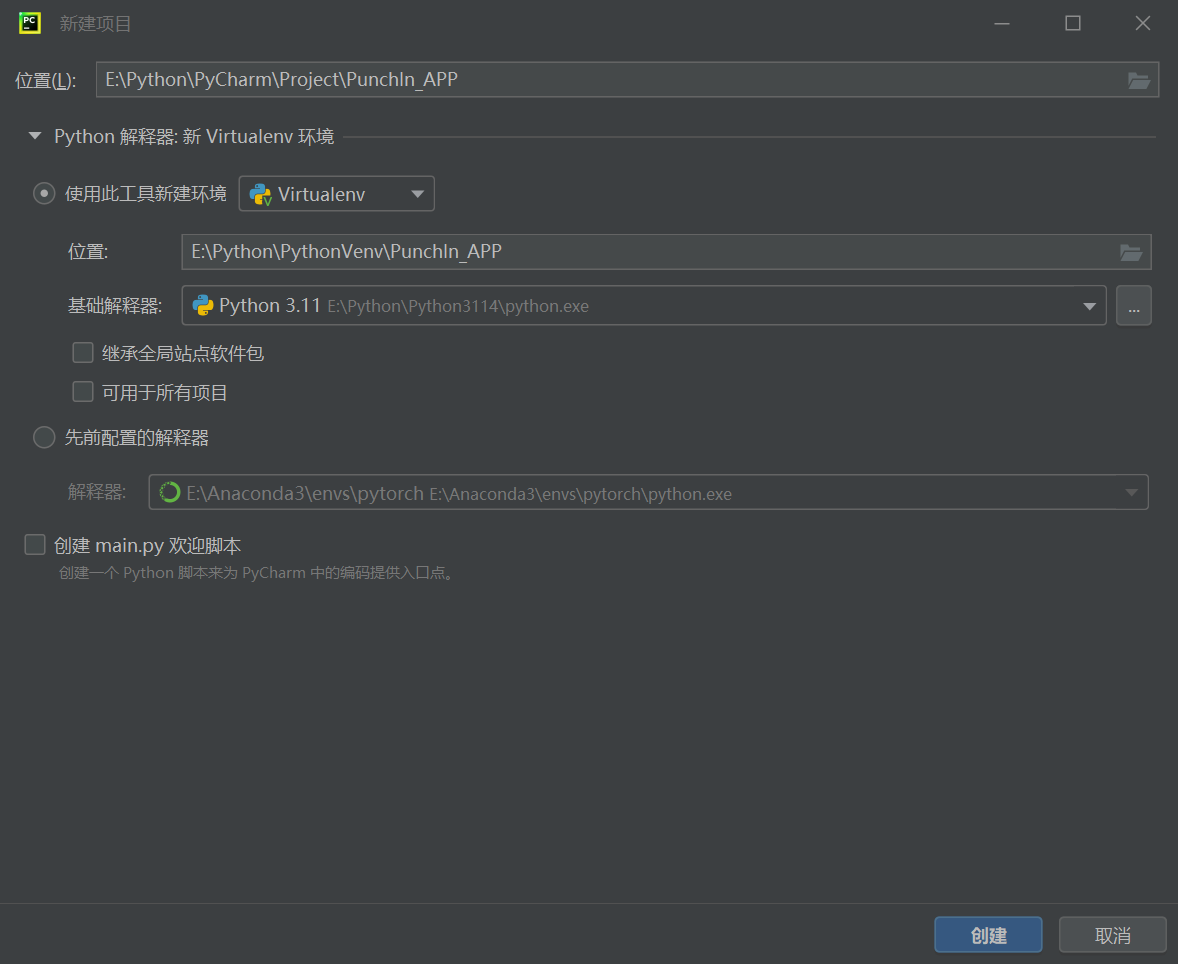
Task: Click the PyCharm logo in title bar
Action: click(x=29, y=23)
